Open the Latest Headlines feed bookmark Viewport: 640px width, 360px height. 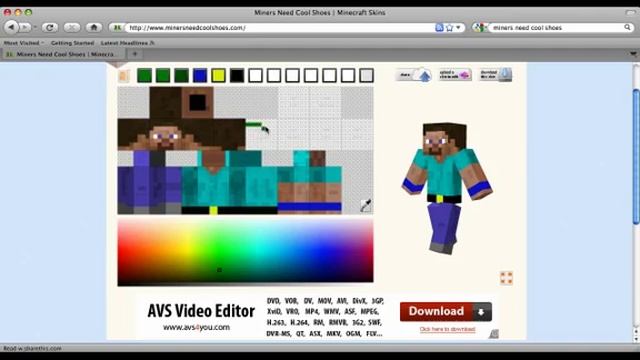click(x=127, y=42)
